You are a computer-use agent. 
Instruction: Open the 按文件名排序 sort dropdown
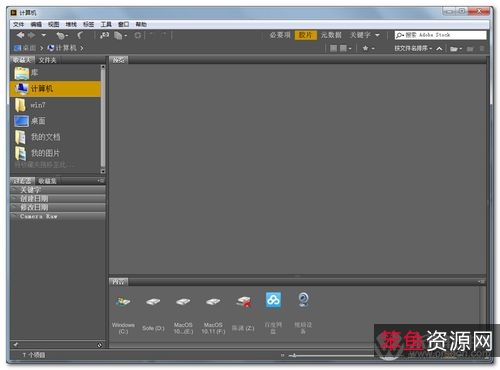(x=413, y=49)
